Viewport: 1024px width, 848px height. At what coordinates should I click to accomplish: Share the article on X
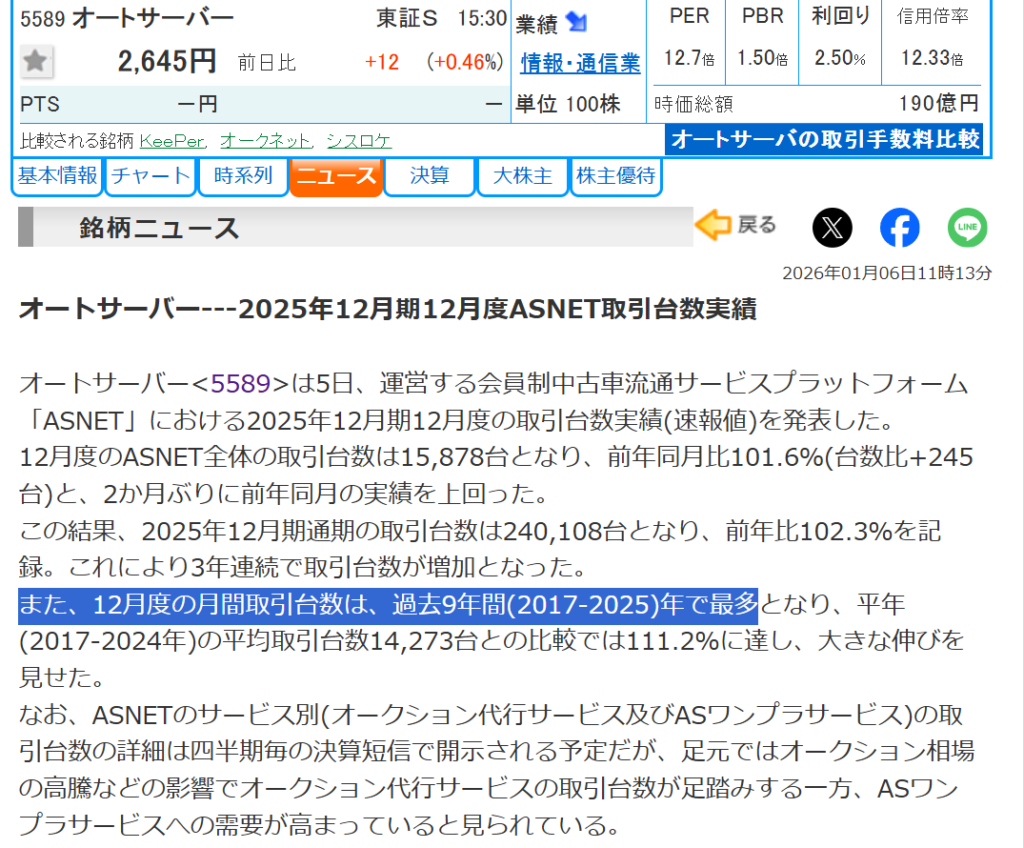tap(832, 228)
